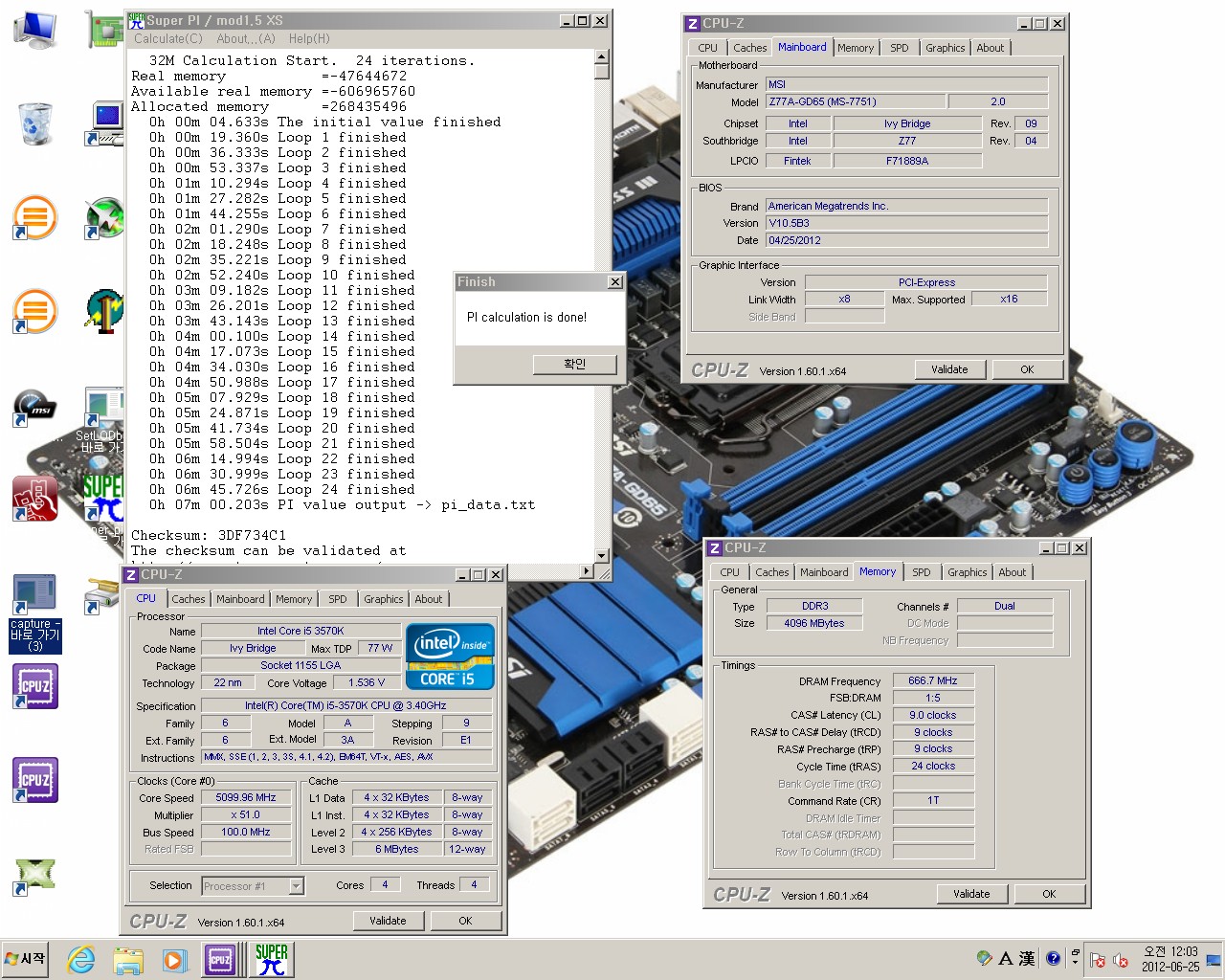
Task: Click the Core Speed value 5099.96 MHz
Action: [x=246, y=797]
